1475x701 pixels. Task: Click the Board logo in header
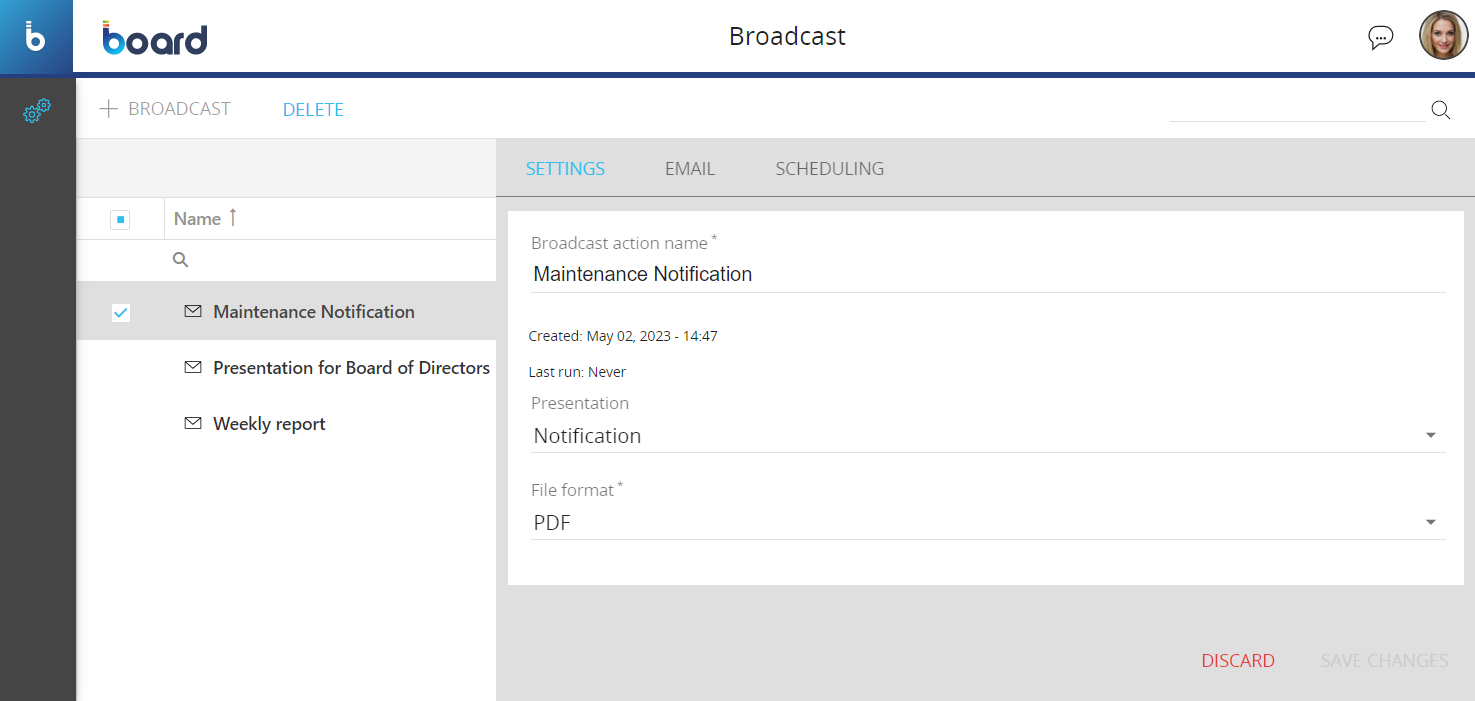[155, 38]
